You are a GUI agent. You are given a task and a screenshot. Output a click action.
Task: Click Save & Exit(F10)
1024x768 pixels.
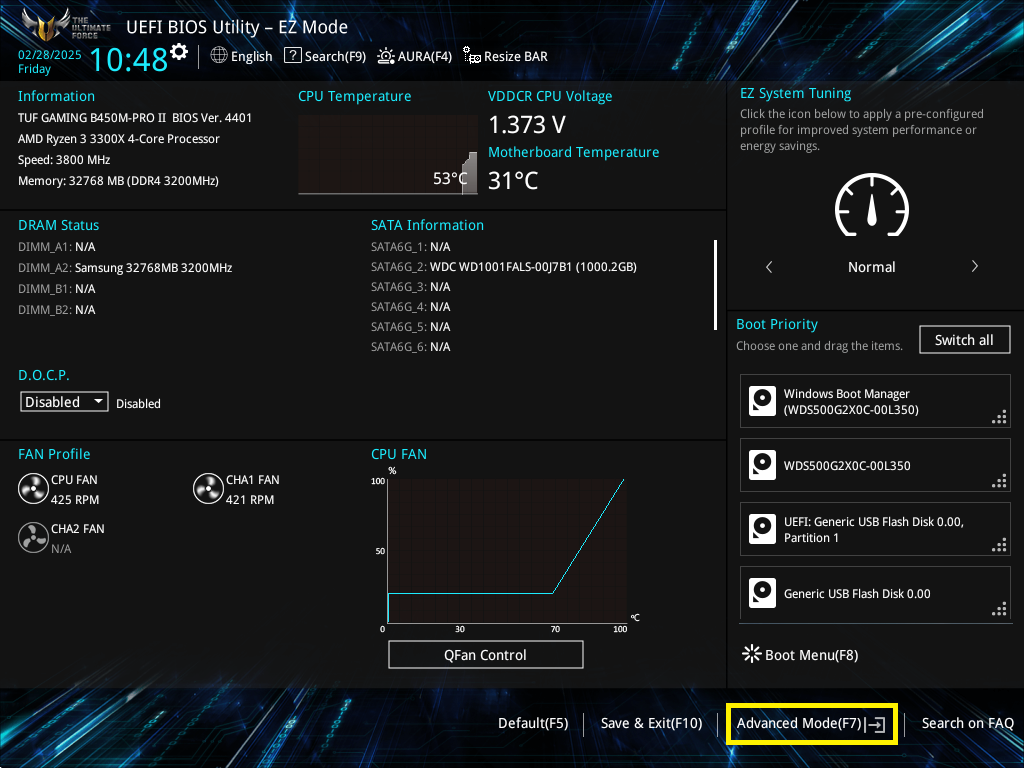651,723
